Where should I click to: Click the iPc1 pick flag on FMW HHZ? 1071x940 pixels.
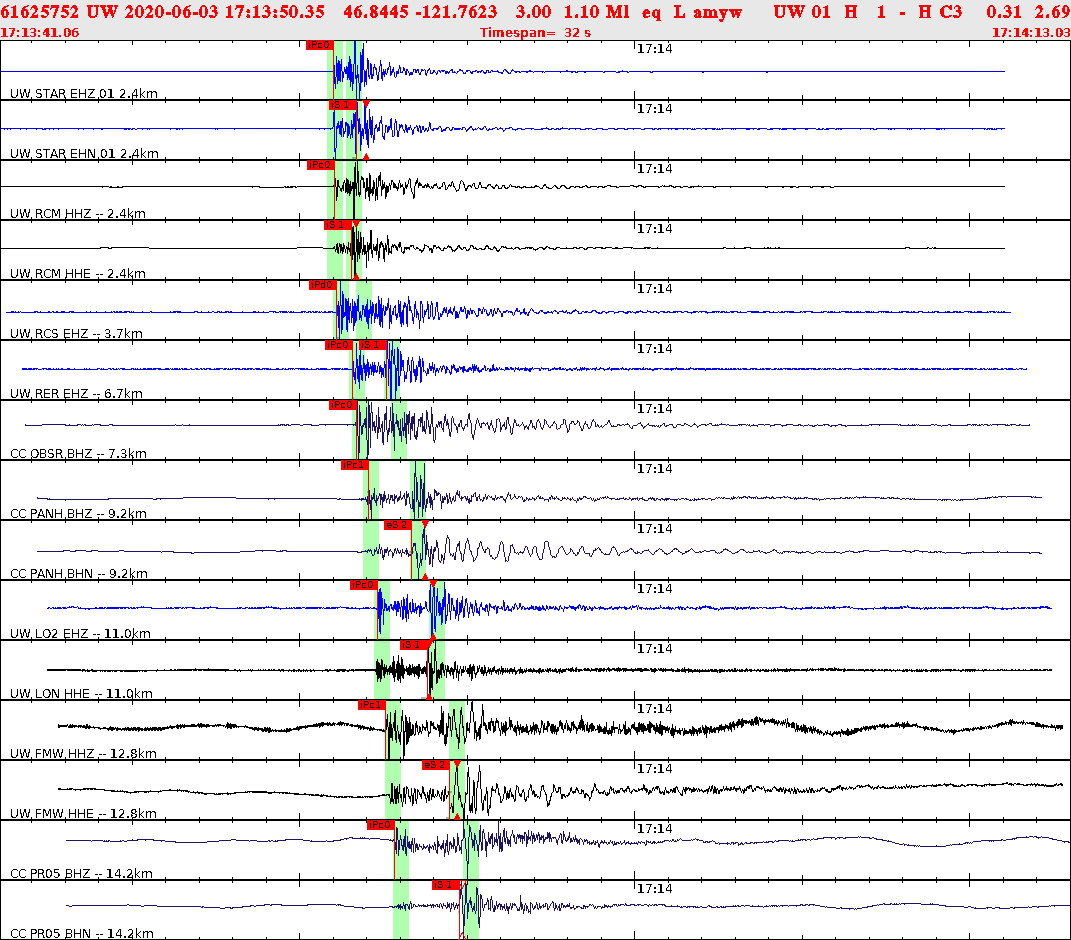tap(371, 705)
